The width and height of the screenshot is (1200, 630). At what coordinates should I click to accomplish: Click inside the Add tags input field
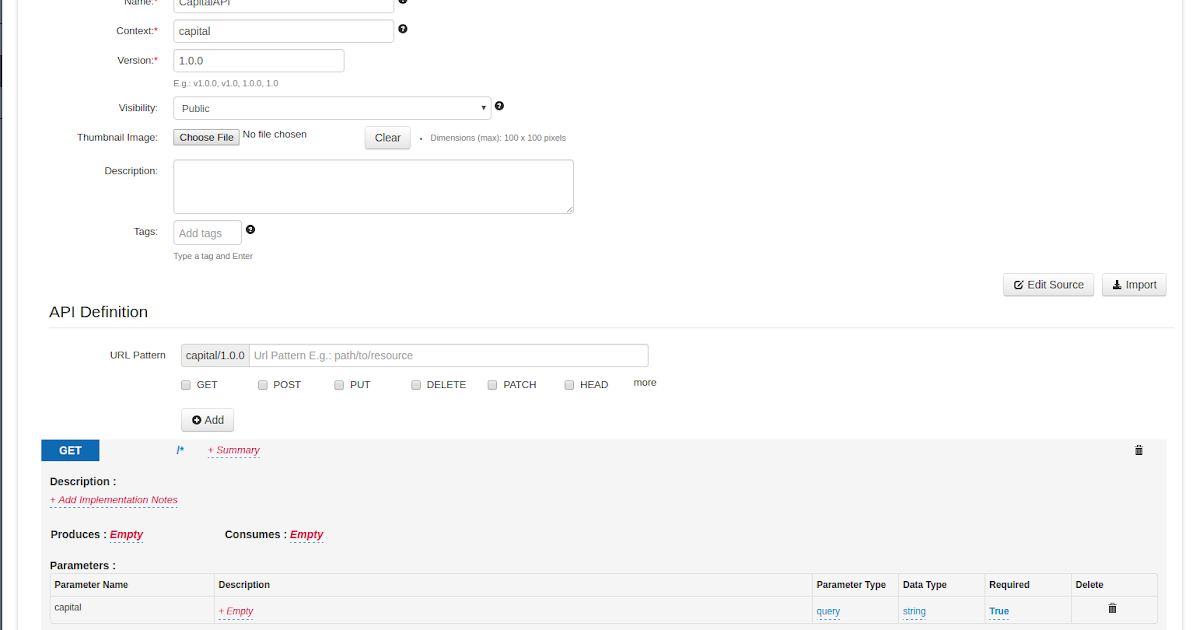point(206,232)
